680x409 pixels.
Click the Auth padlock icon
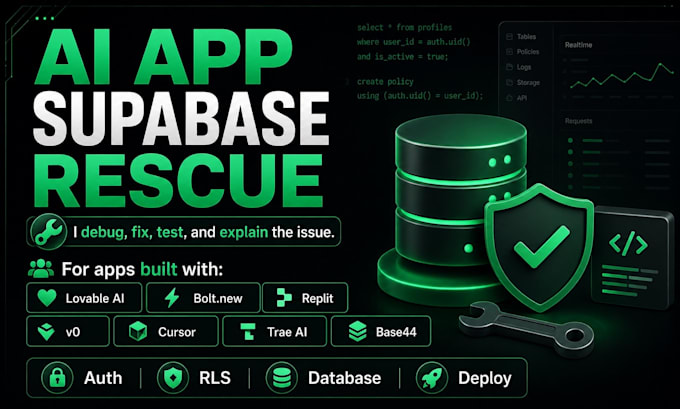(x=58, y=378)
